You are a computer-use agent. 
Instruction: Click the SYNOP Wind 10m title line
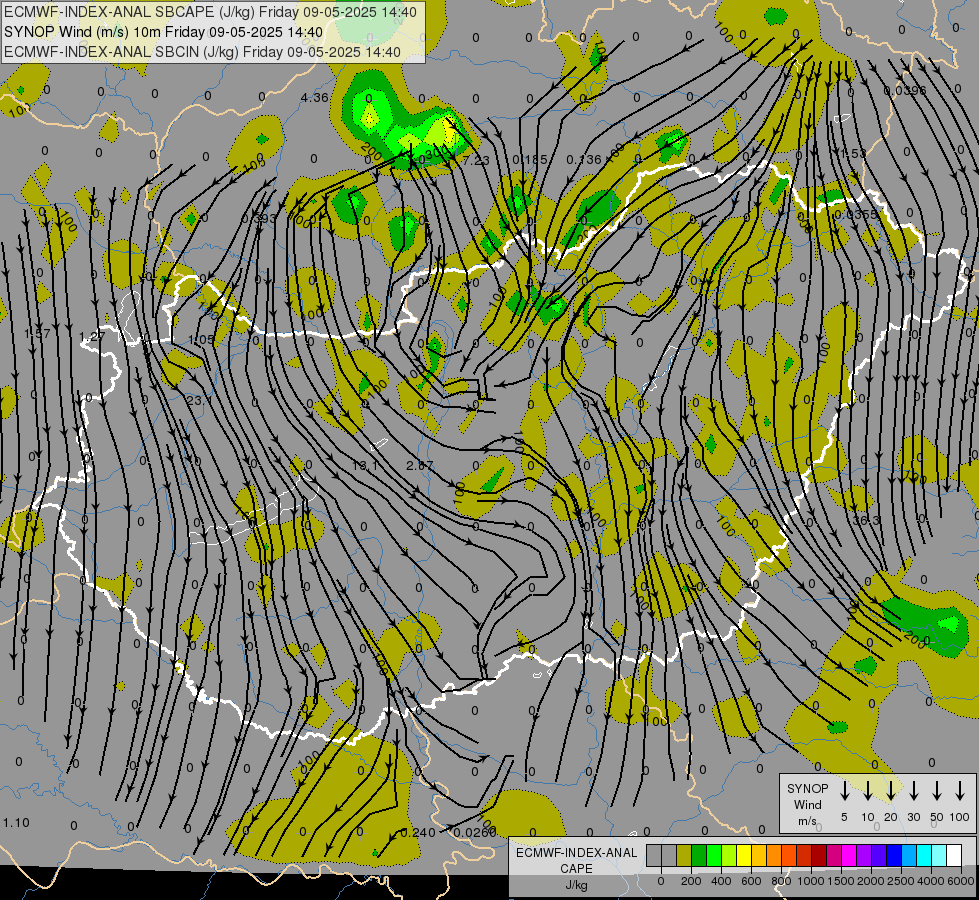coord(164,32)
